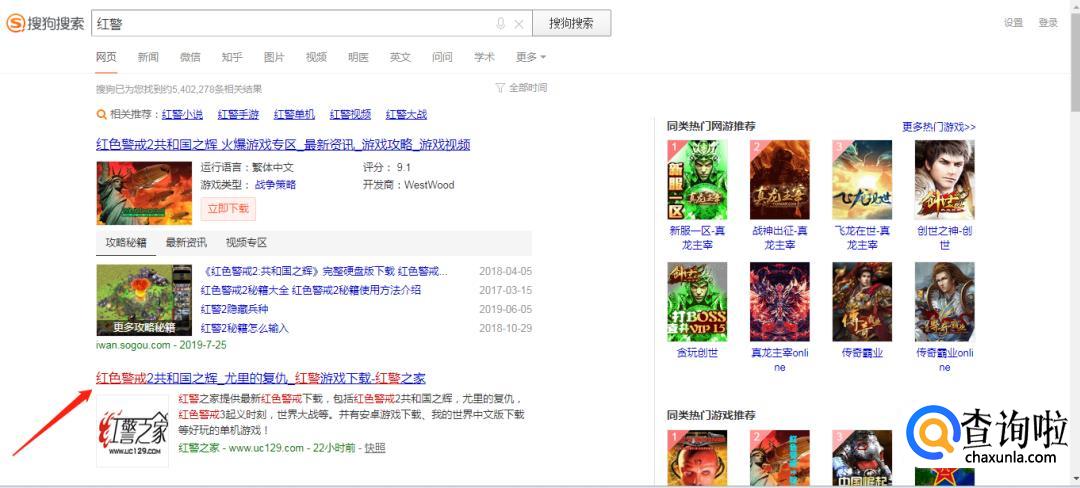Image resolution: width=1080 pixels, height=488 pixels.
Task: Click 真龙主宰online game icon
Action: pos(780,301)
